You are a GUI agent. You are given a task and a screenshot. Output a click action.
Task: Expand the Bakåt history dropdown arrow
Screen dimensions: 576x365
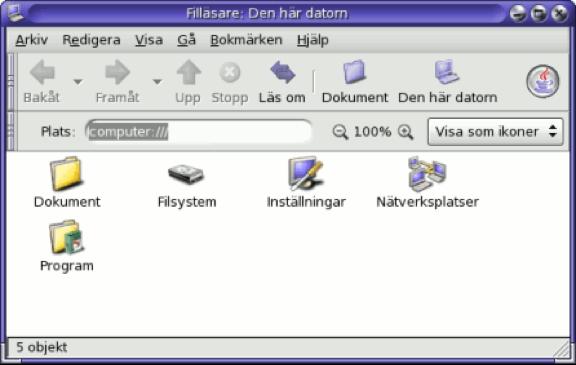(x=78, y=82)
